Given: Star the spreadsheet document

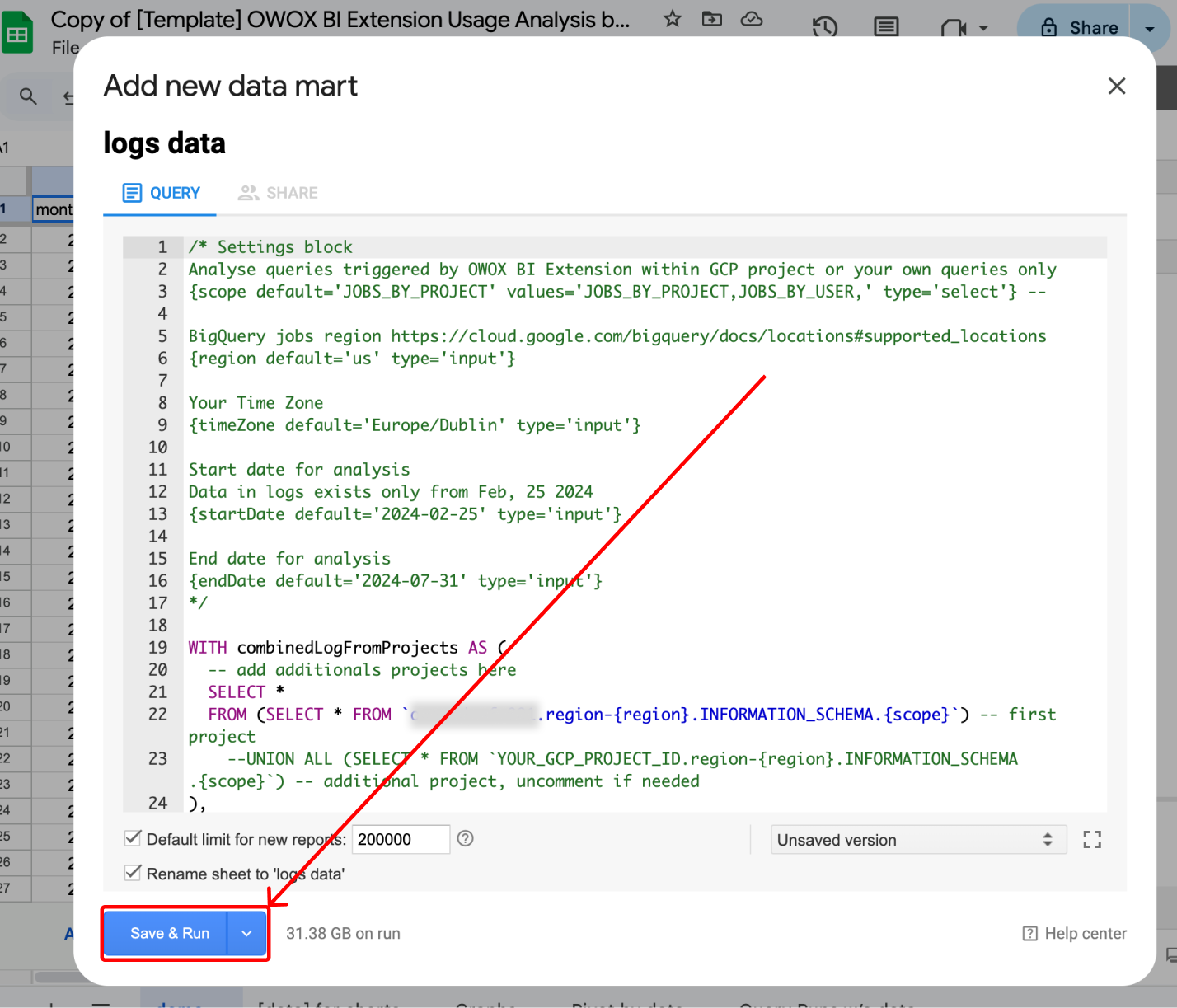Looking at the screenshot, I should click(673, 19).
